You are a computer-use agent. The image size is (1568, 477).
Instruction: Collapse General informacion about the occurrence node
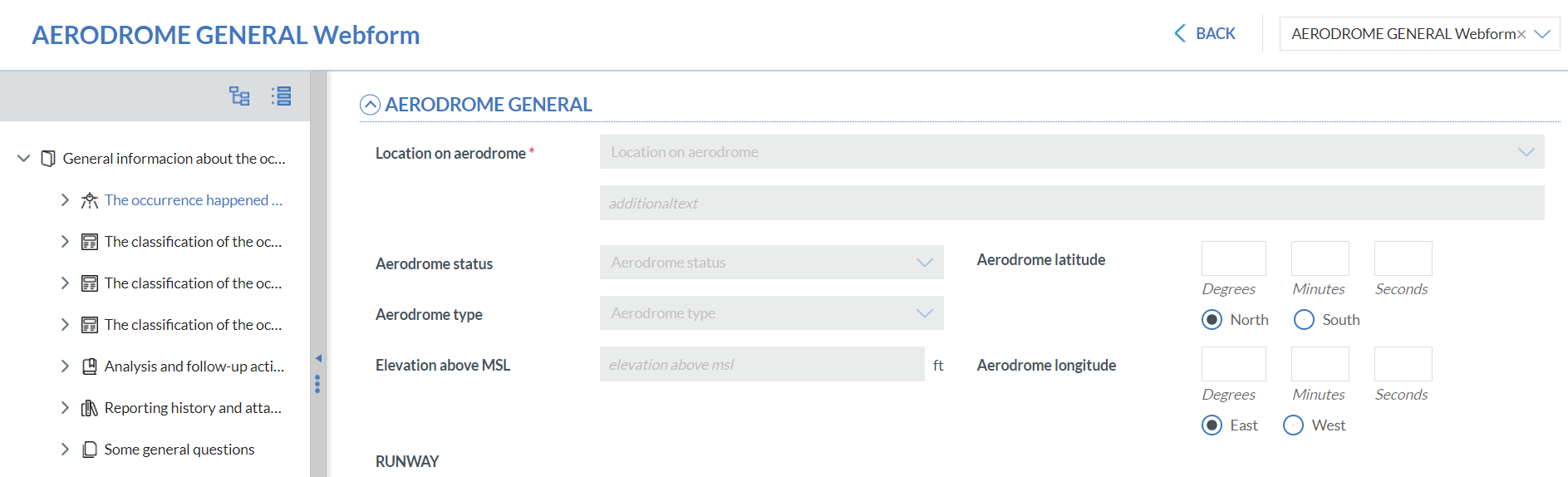tap(23, 158)
